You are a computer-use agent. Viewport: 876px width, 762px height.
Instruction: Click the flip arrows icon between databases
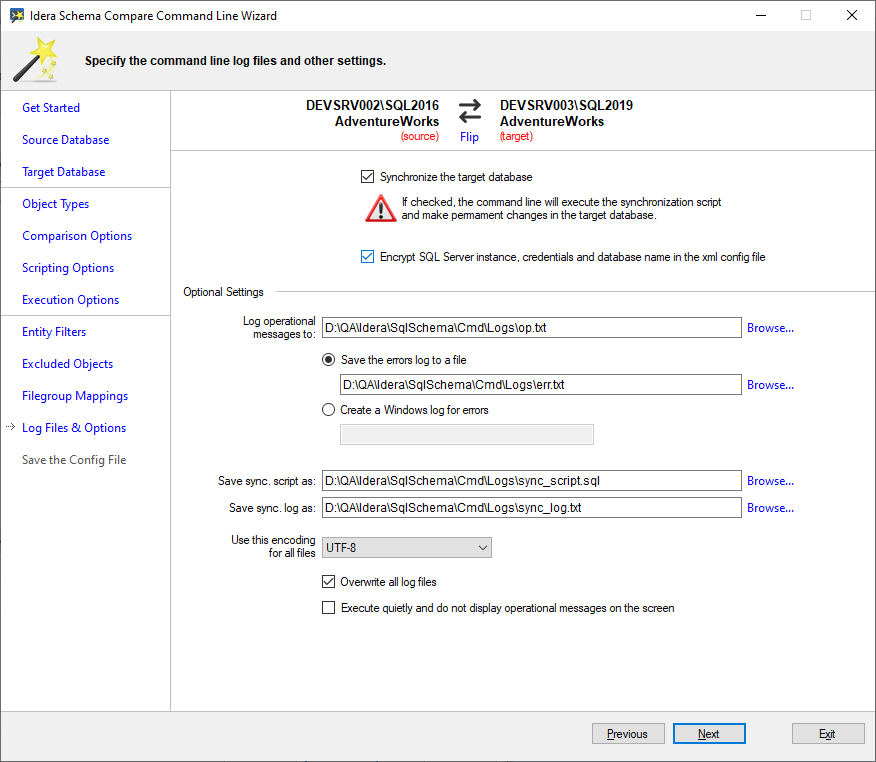click(469, 110)
